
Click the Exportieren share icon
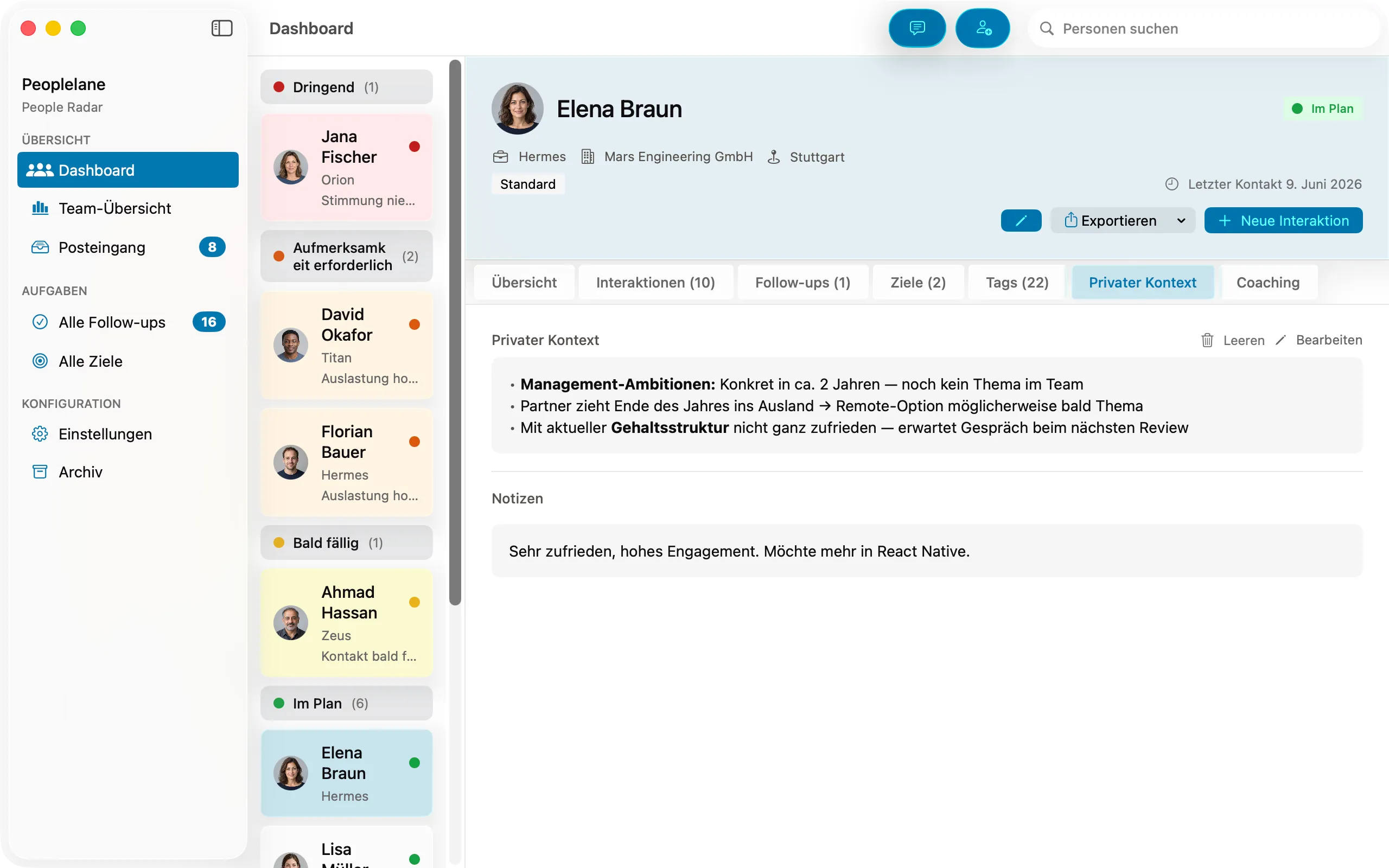tap(1070, 220)
